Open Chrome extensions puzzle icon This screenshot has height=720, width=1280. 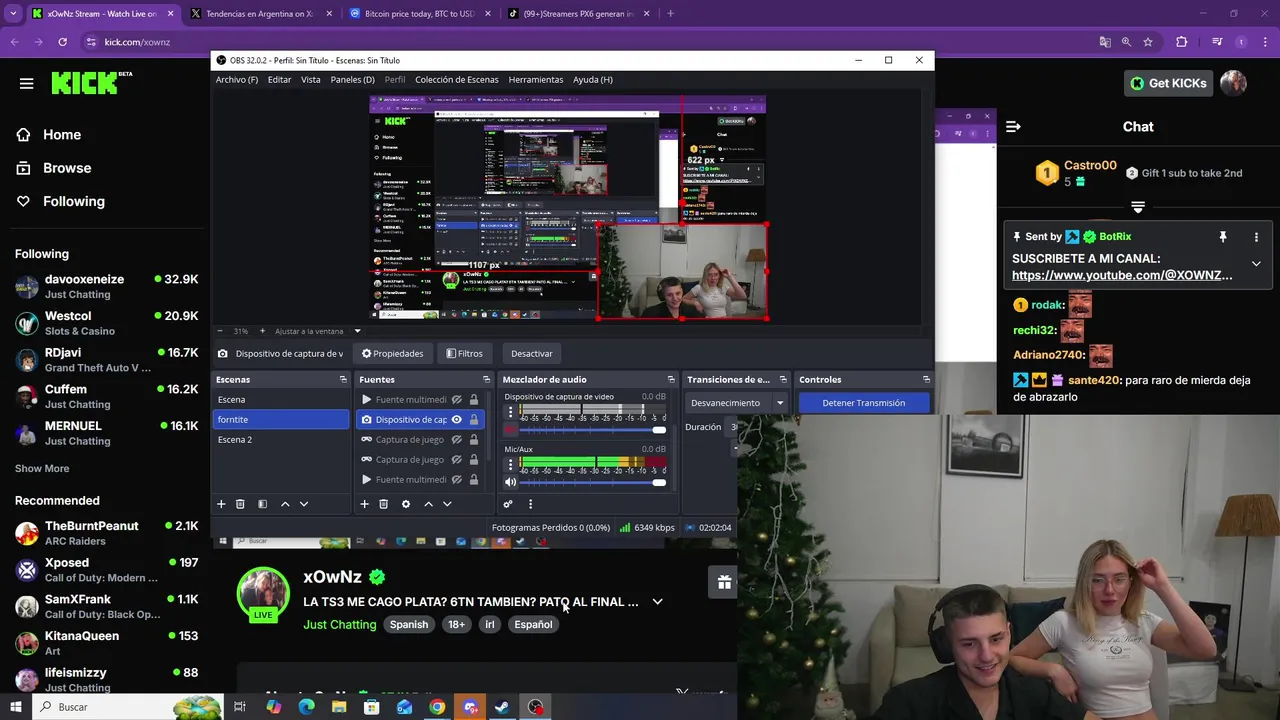point(1181,42)
